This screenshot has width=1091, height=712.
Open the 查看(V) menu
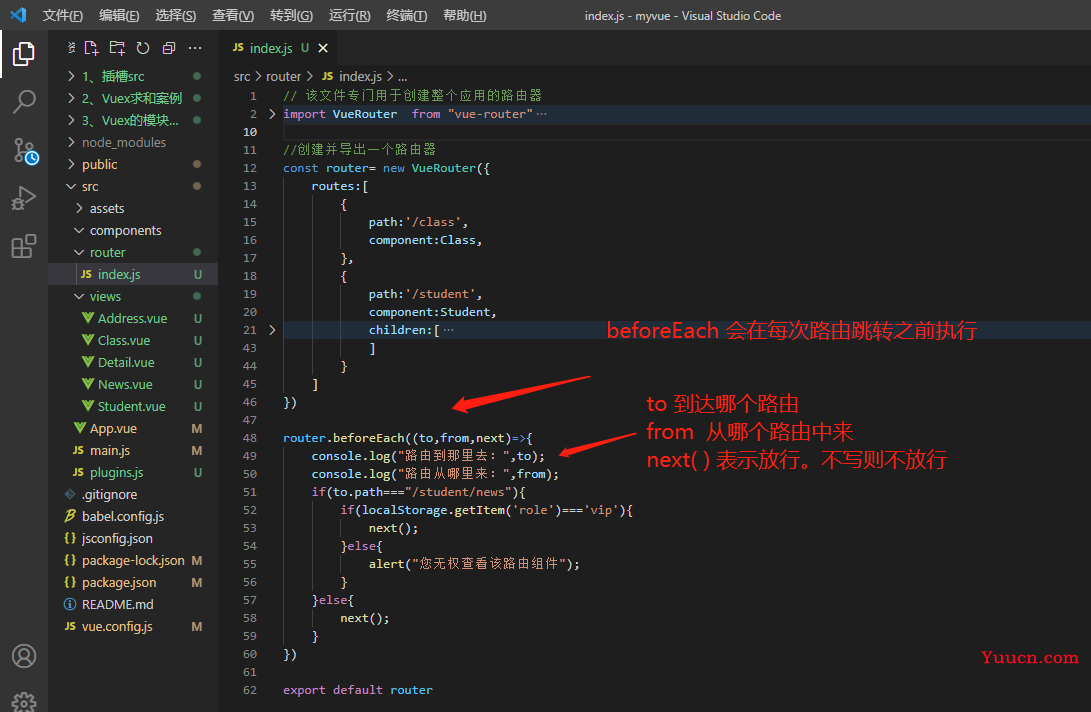click(232, 15)
